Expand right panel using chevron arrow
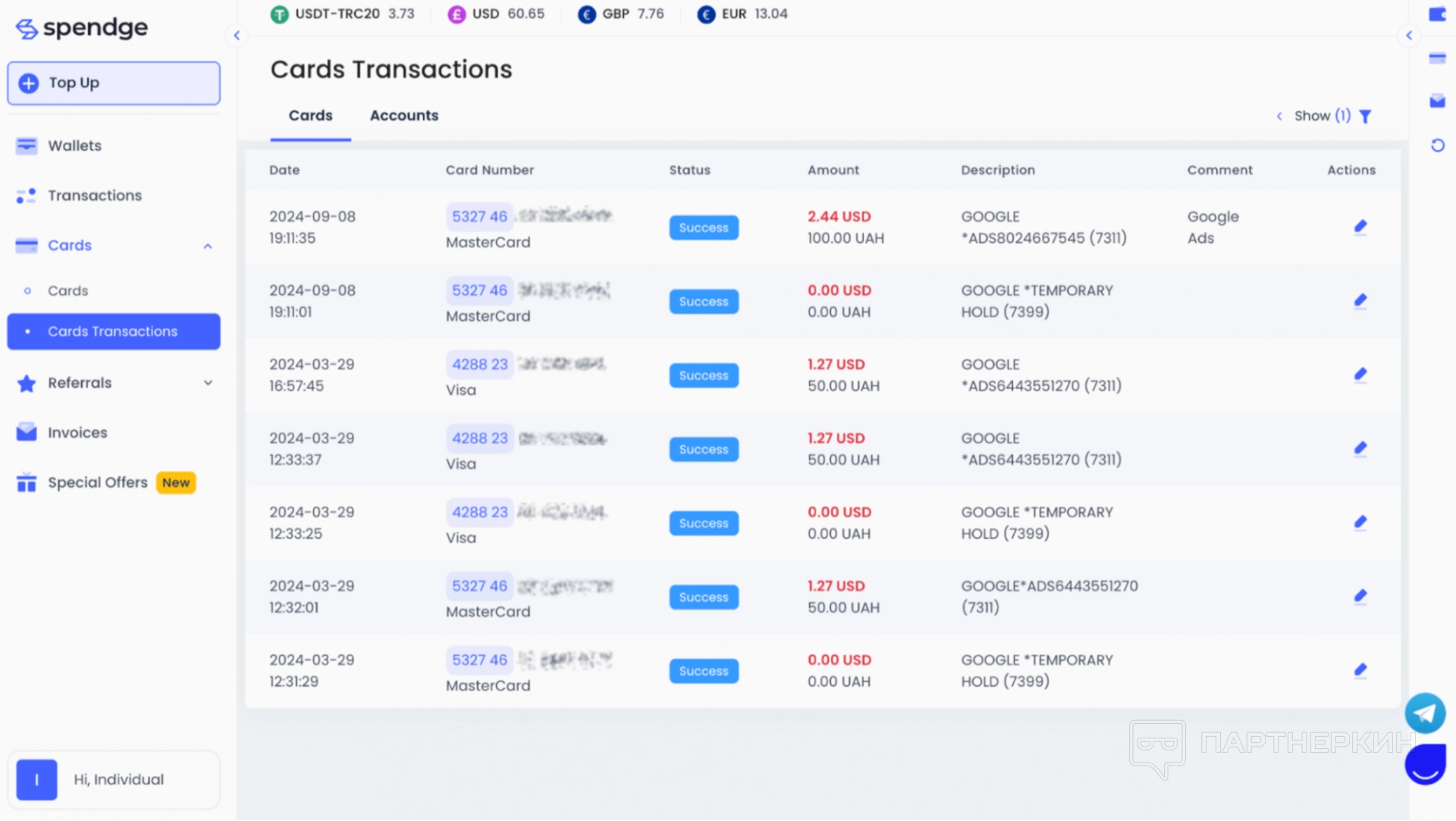Viewport: 1456px width, 821px height. coord(1409,36)
